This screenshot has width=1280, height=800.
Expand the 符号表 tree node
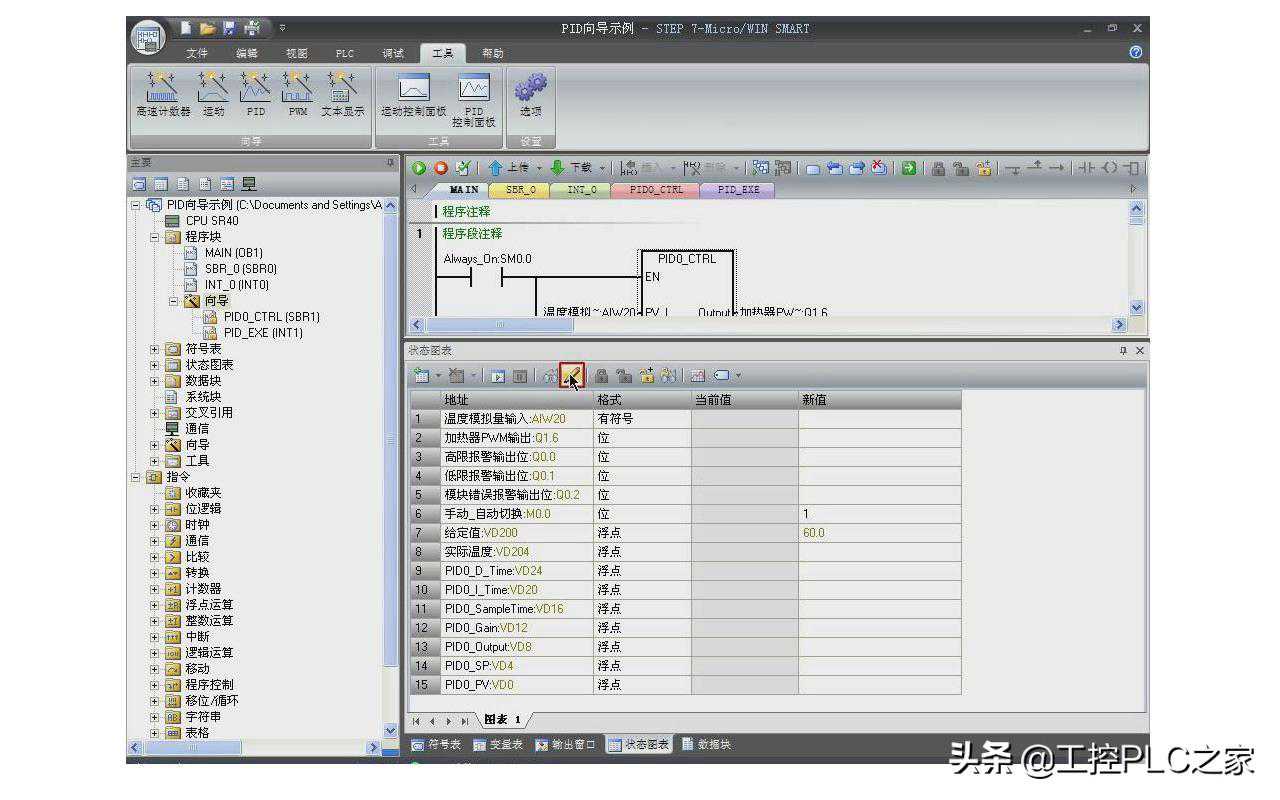(x=155, y=349)
